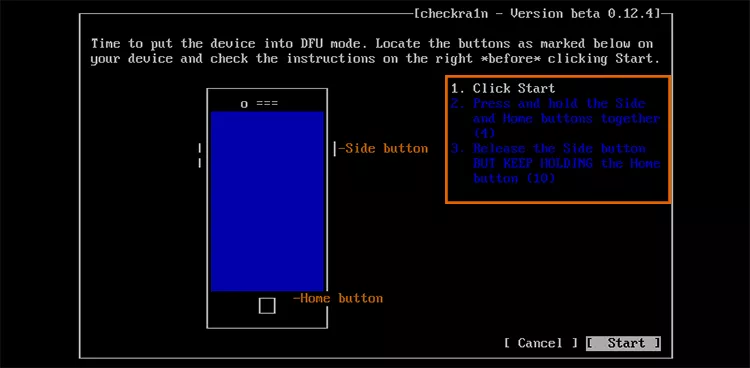Click the lower volume button mark
750x368 pixels.
pos(199,163)
